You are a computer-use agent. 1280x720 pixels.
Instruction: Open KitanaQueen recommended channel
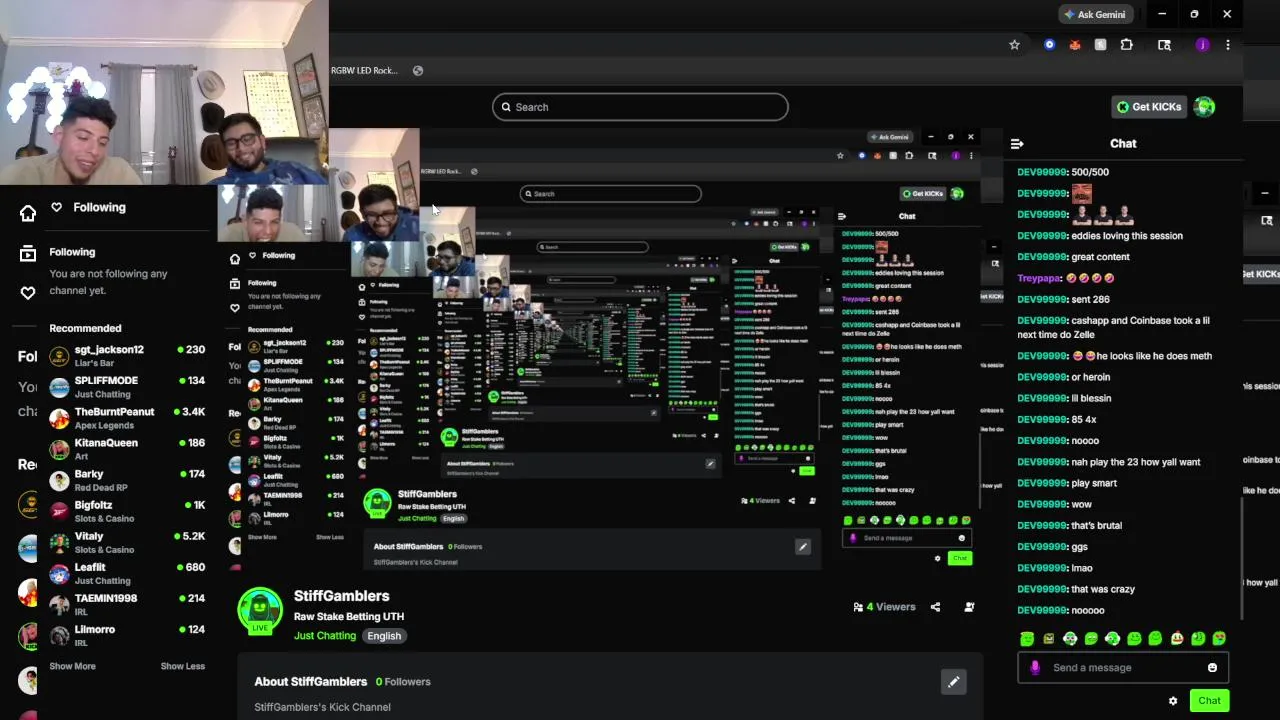[127, 449]
